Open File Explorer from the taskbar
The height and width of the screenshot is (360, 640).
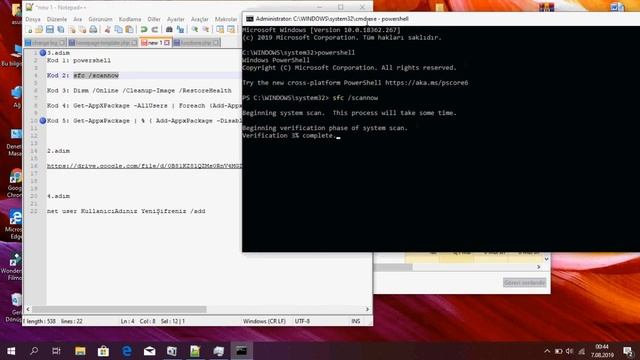(x=80, y=351)
